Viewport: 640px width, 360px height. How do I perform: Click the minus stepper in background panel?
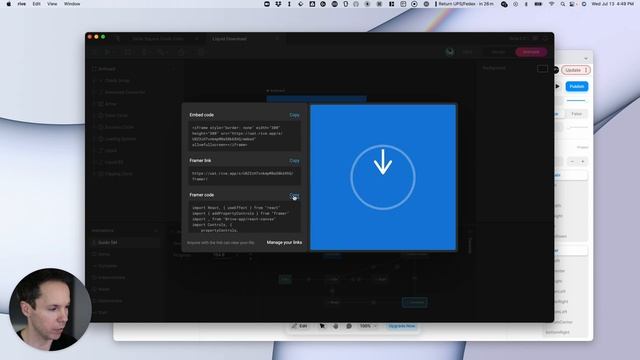572,162
